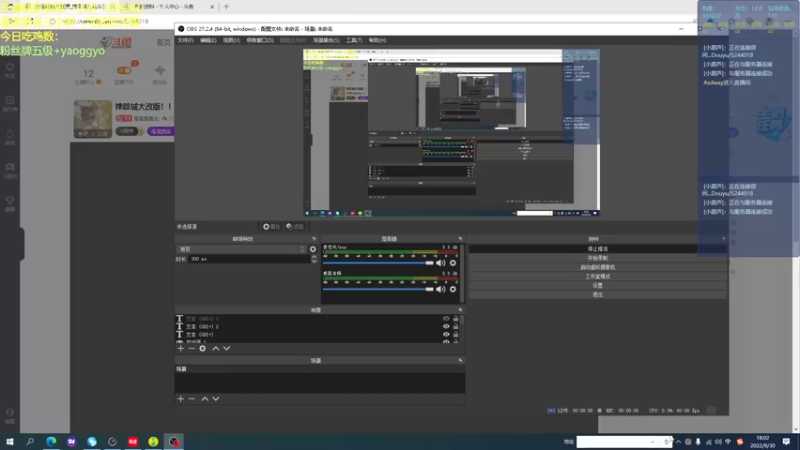Expand the taskbar address bar dropdown
Screen dimensions: 800x450
pos(653,442)
